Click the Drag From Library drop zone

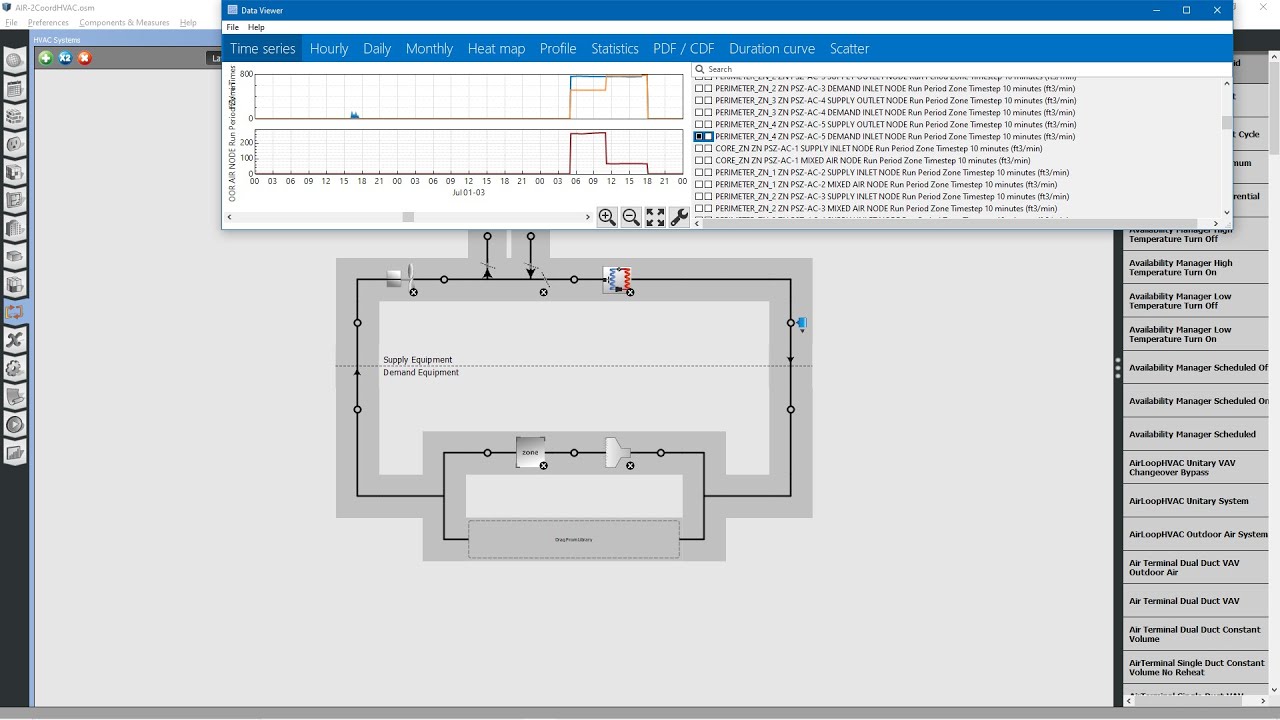pyautogui.click(x=574, y=539)
